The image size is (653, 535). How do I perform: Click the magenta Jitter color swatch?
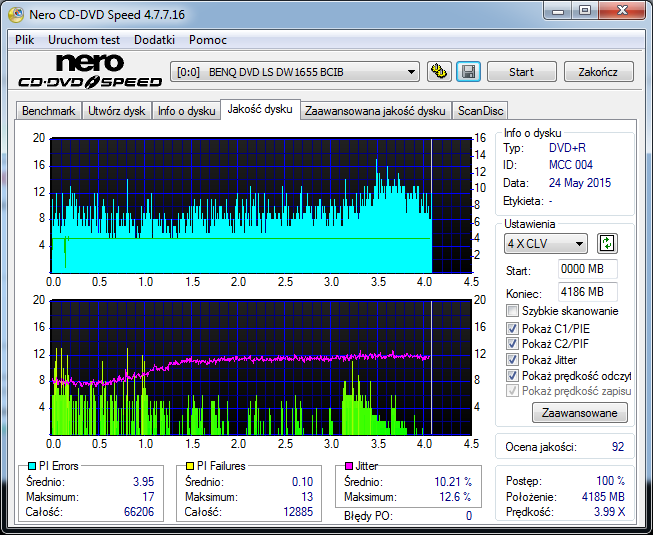point(349,466)
